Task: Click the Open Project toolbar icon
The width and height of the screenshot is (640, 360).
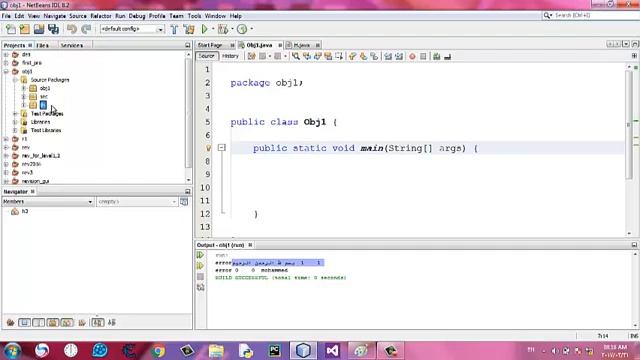Action: point(39,29)
